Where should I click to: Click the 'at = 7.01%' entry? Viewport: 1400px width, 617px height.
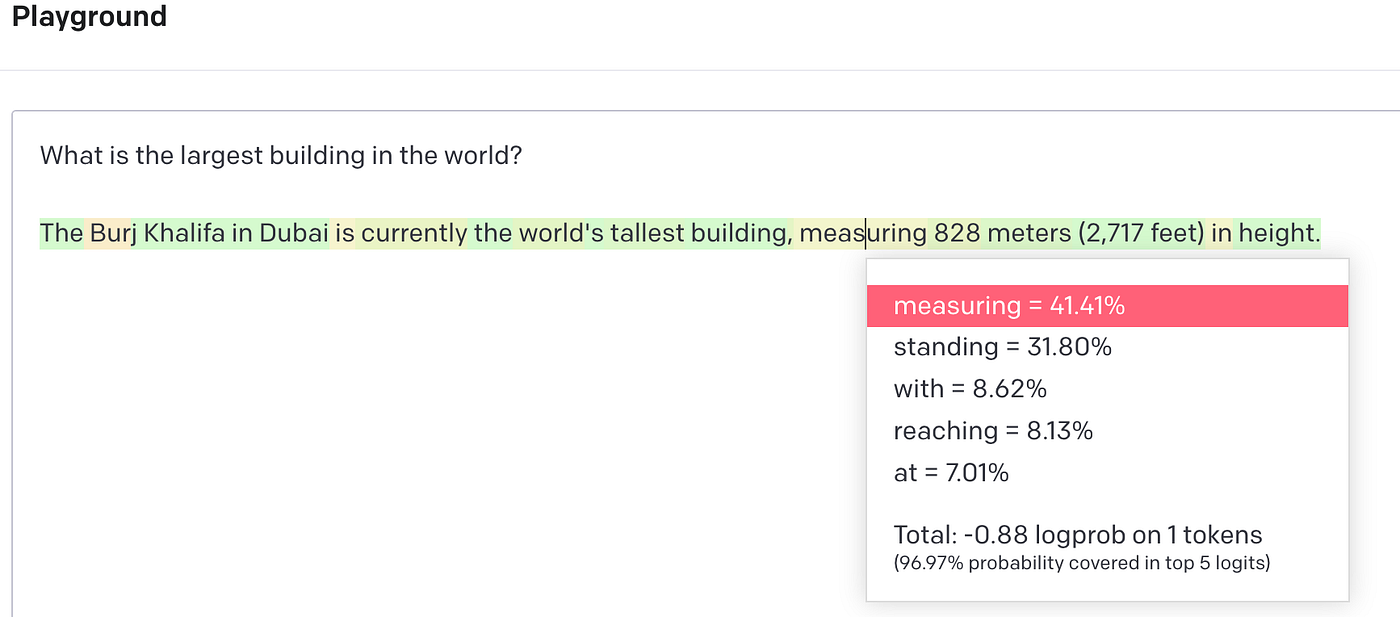(x=951, y=473)
